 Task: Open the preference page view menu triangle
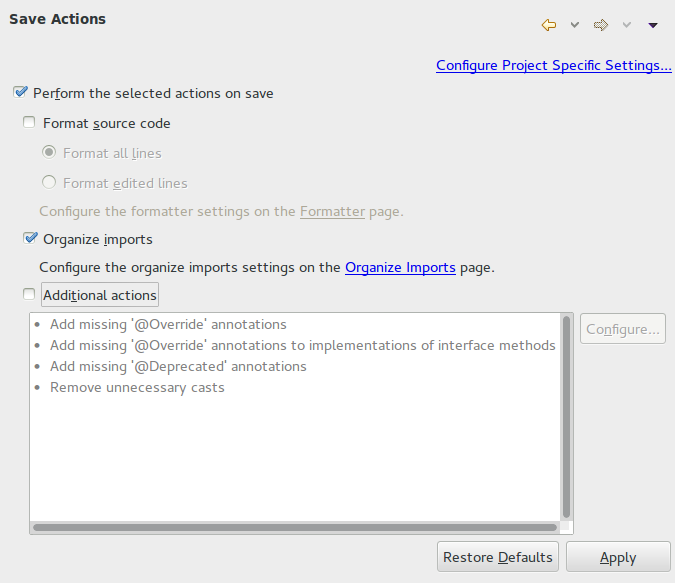click(x=653, y=25)
